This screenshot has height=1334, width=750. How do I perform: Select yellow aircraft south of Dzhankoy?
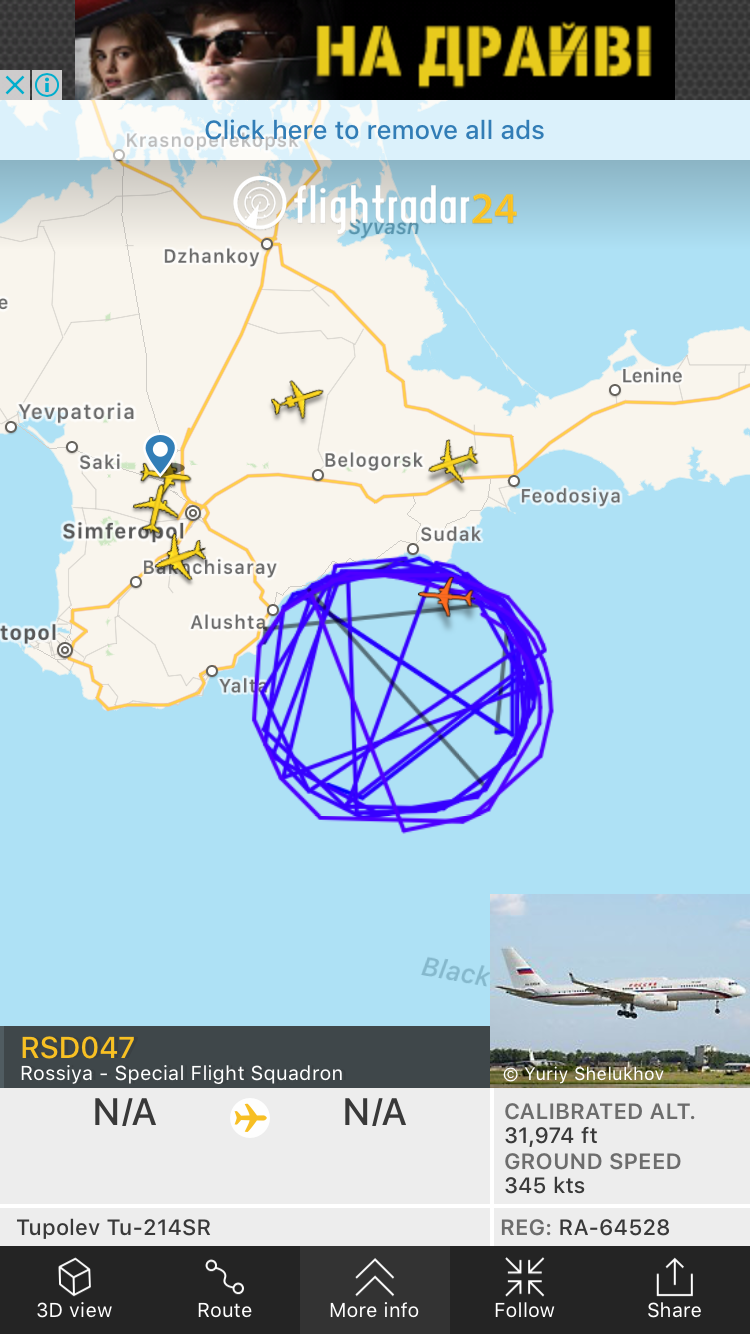click(x=296, y=399)
